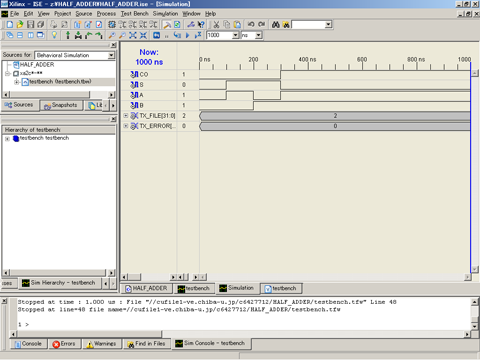Image resolution: width=480 pixels, height=360 pixels.
Task: Expand the TX_FILE[31:0] signal
Action: 126,116
